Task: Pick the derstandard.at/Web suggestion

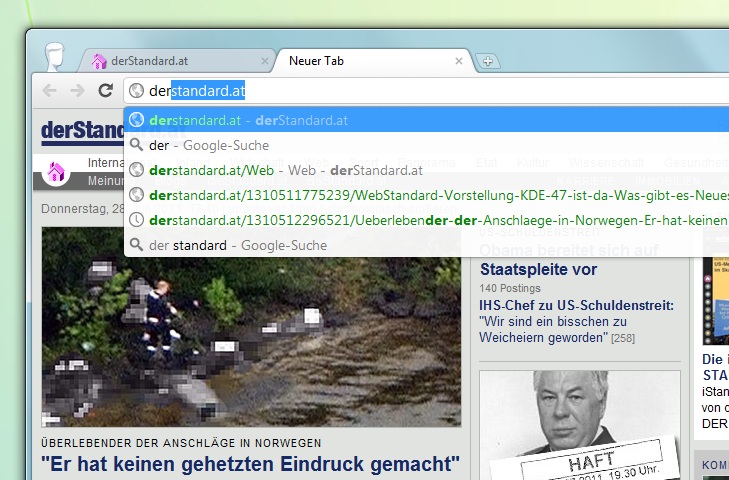Action: pos(426,170)
